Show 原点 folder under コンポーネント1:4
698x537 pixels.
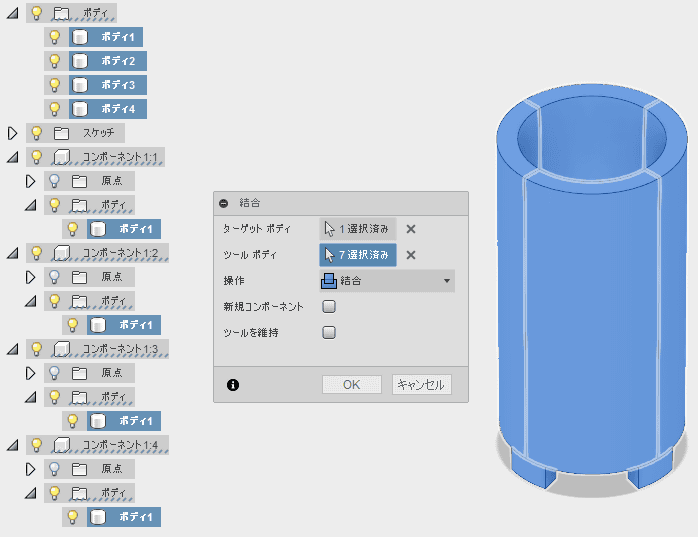click(54, 469)
